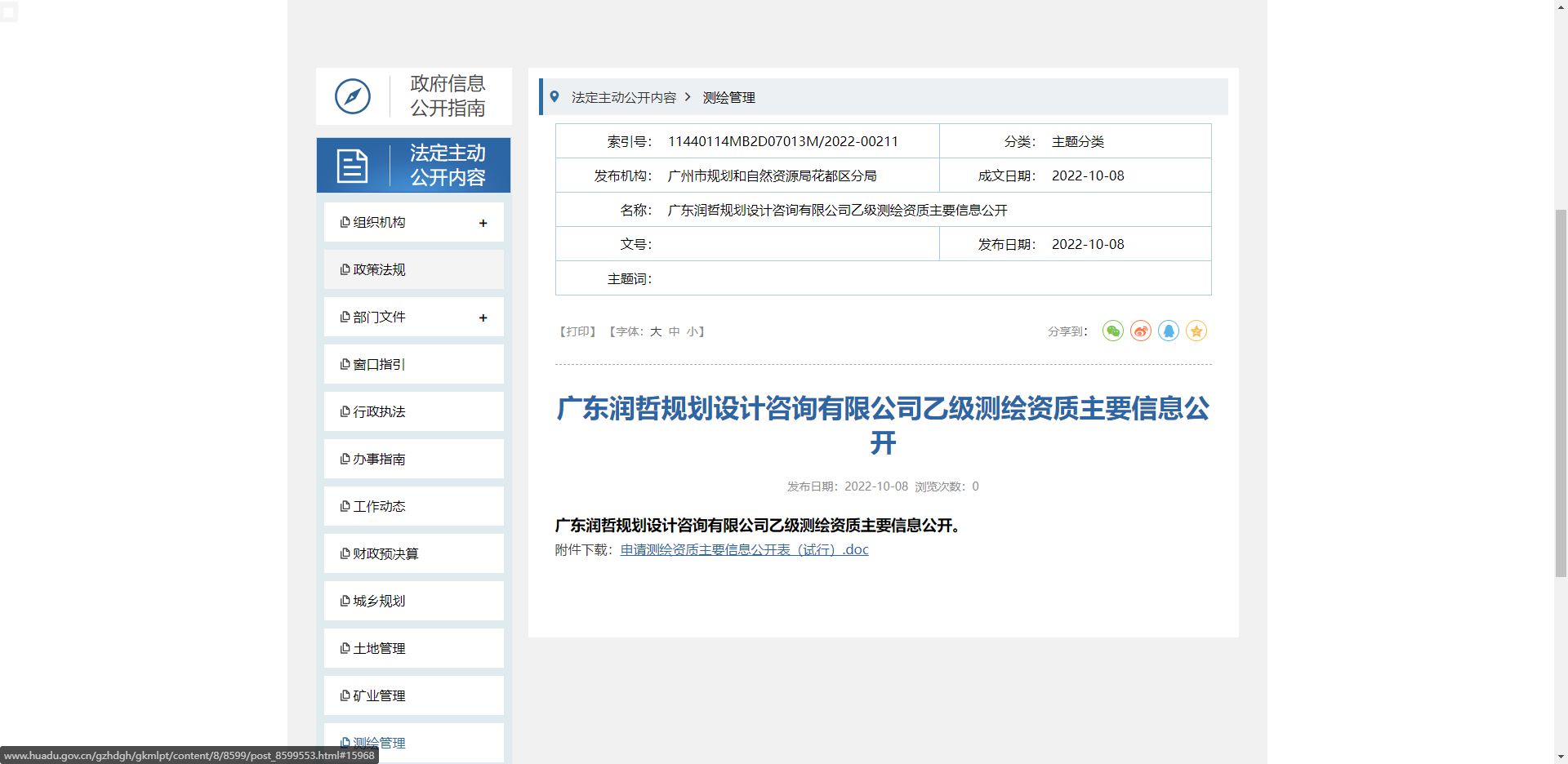Click the page icon beside 城乡规划
Image resolution: width=1568 pixels, height=764 pixels.
[344, 601]
